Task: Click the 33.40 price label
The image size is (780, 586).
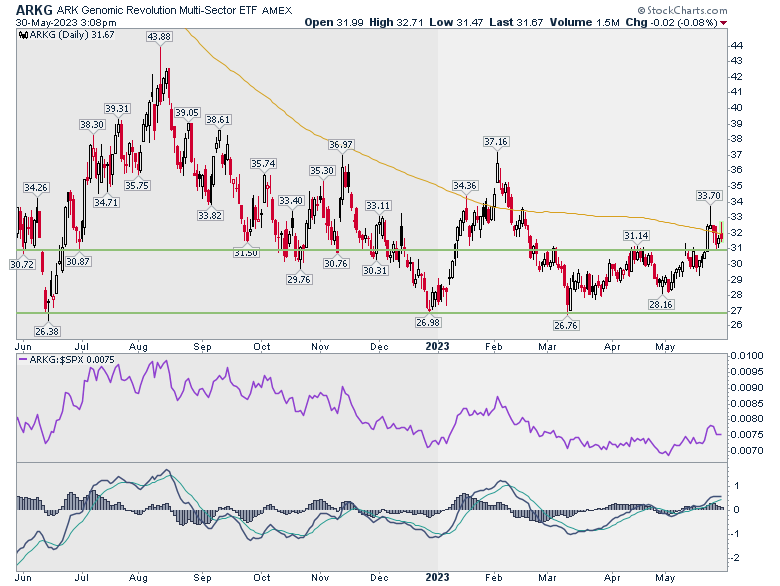Action: [291, 200]
